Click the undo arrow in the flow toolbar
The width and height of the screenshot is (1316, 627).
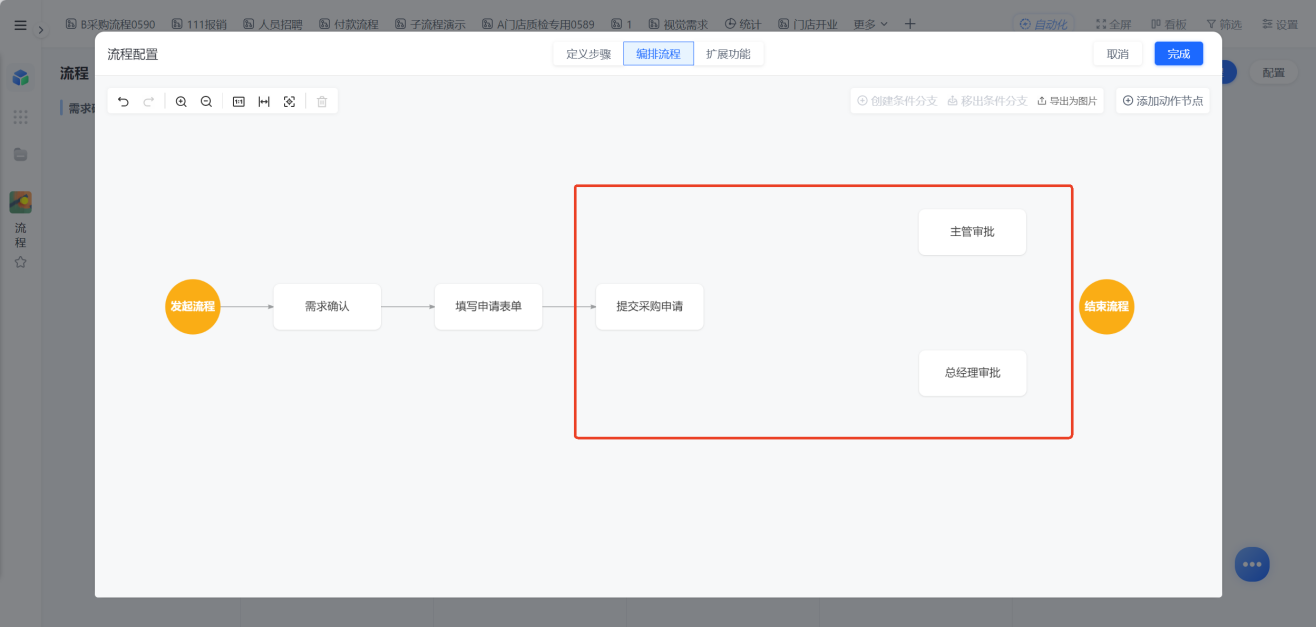click(123, 101)
